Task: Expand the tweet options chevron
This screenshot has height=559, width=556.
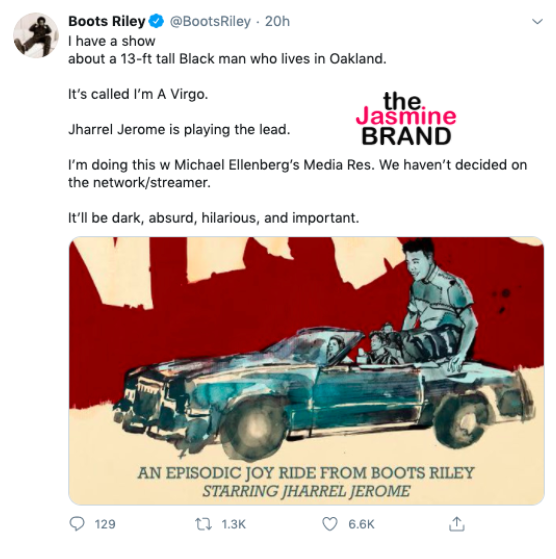Action: tap(537, 21)
